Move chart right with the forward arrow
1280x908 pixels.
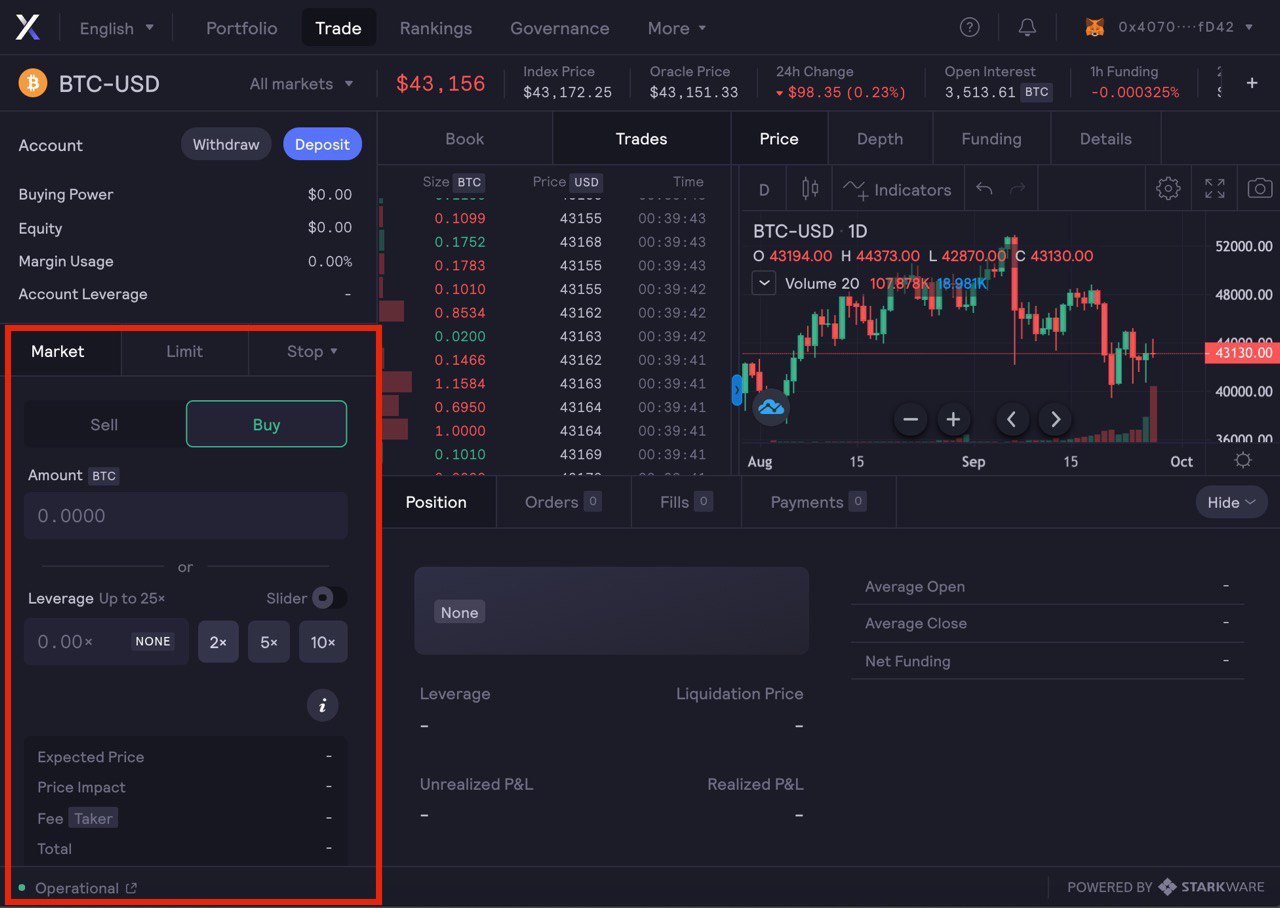[1055, 420]
